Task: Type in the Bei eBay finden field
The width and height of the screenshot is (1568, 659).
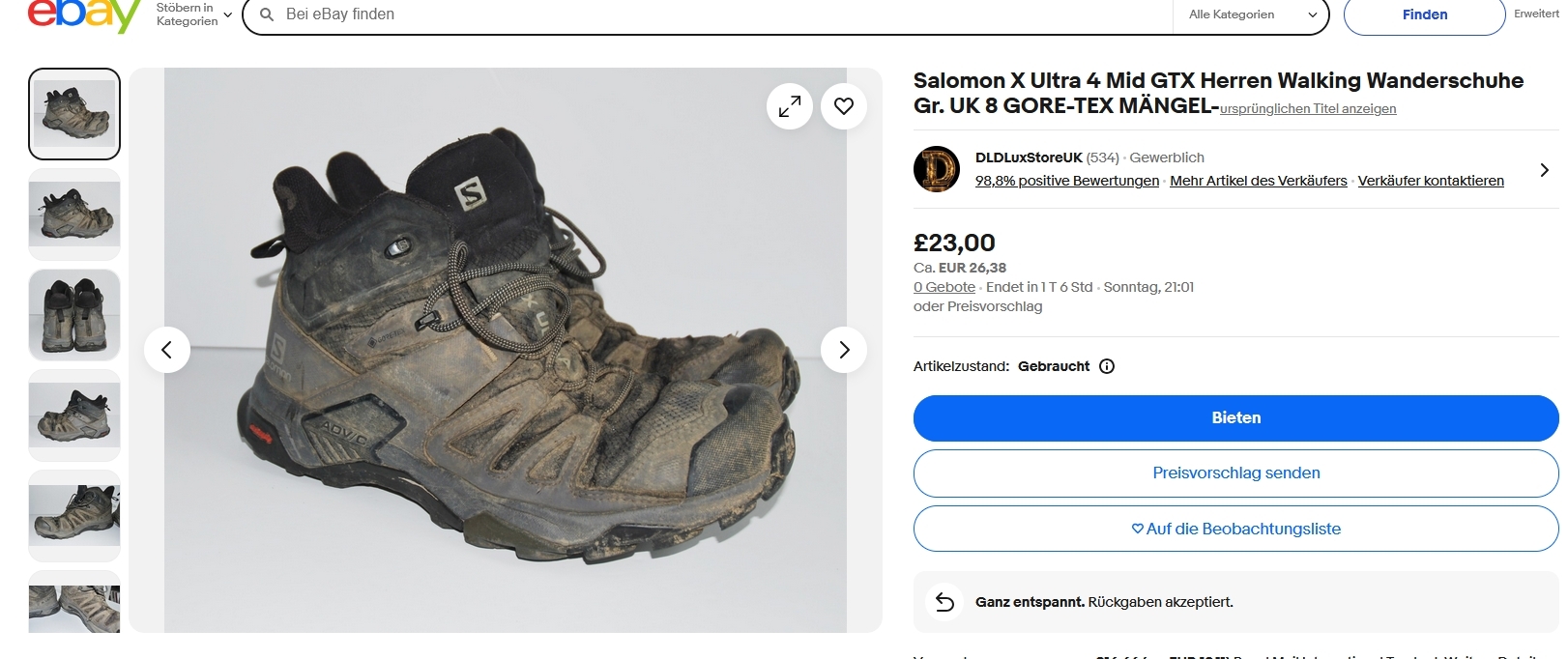Action: point(715,14)
